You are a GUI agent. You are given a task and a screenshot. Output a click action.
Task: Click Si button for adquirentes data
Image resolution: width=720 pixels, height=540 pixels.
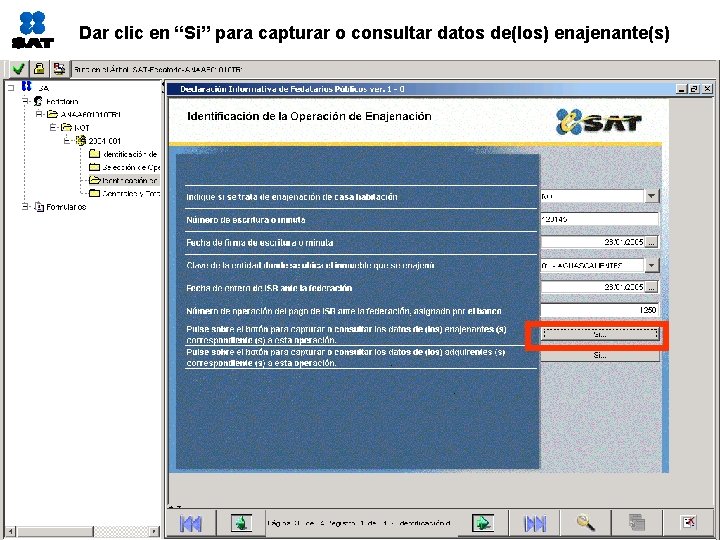tap(601, 355)
